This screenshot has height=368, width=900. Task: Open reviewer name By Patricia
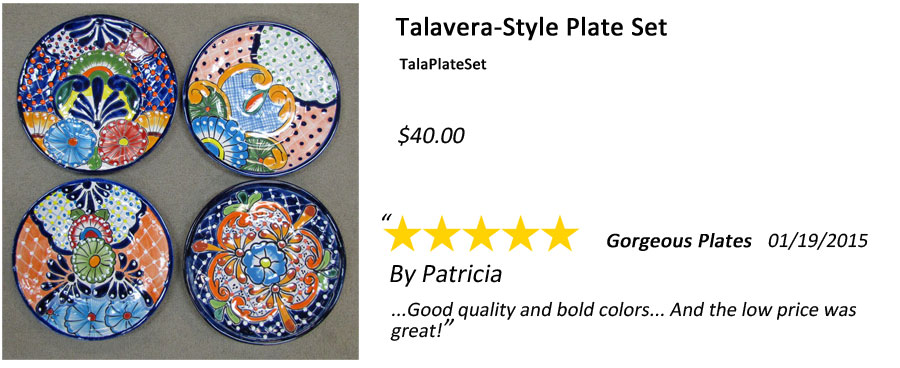445,274
